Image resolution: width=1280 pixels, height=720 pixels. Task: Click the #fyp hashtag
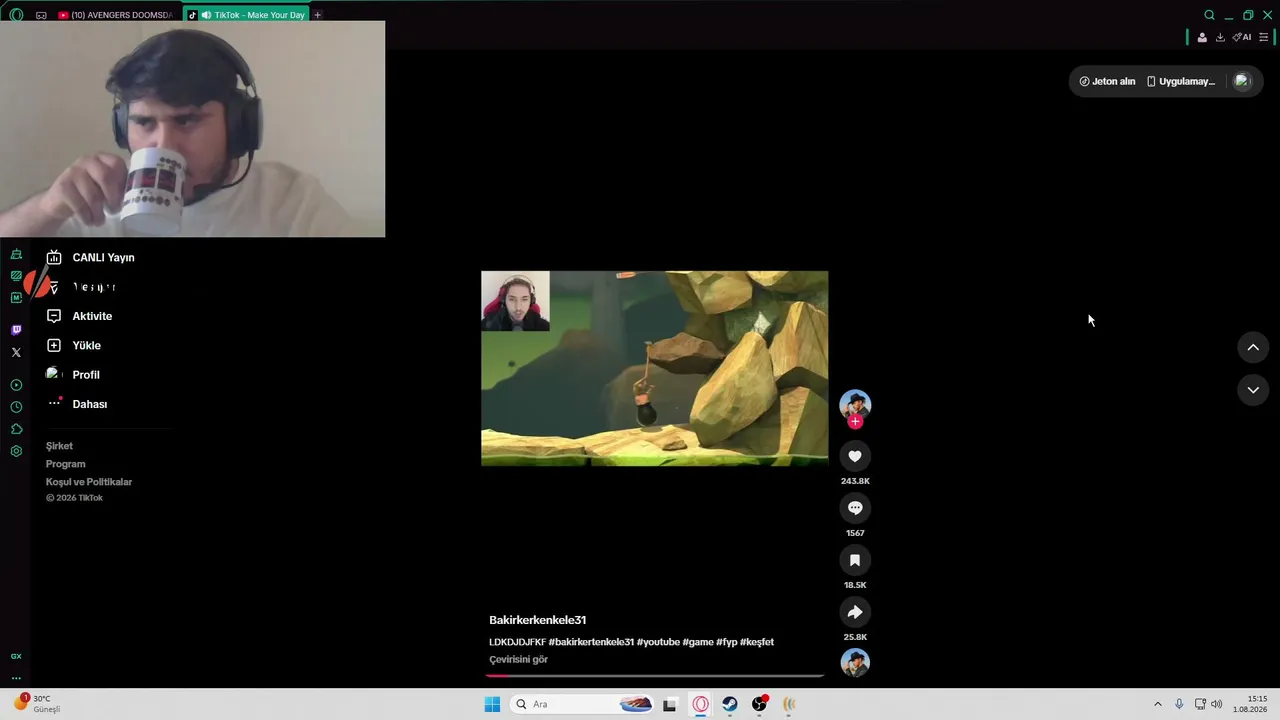pyautogui.click(x=727, y=642)
